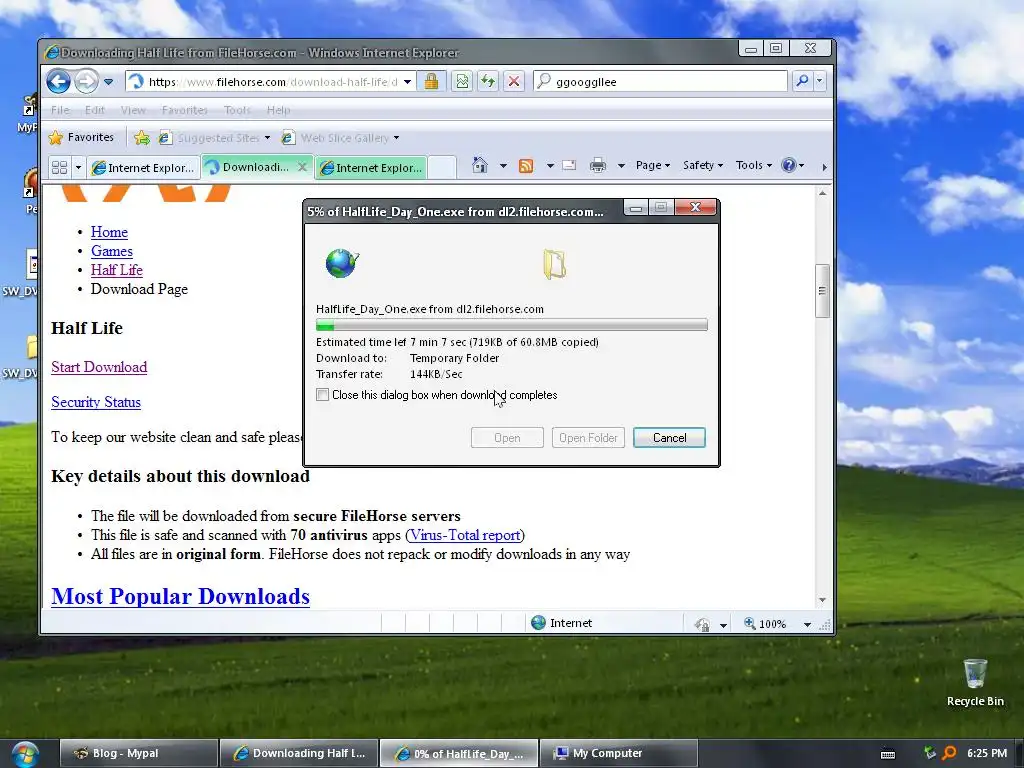Open the Virus-Total report link
The image size is (1024, 768).
click(x=465, y=535)
